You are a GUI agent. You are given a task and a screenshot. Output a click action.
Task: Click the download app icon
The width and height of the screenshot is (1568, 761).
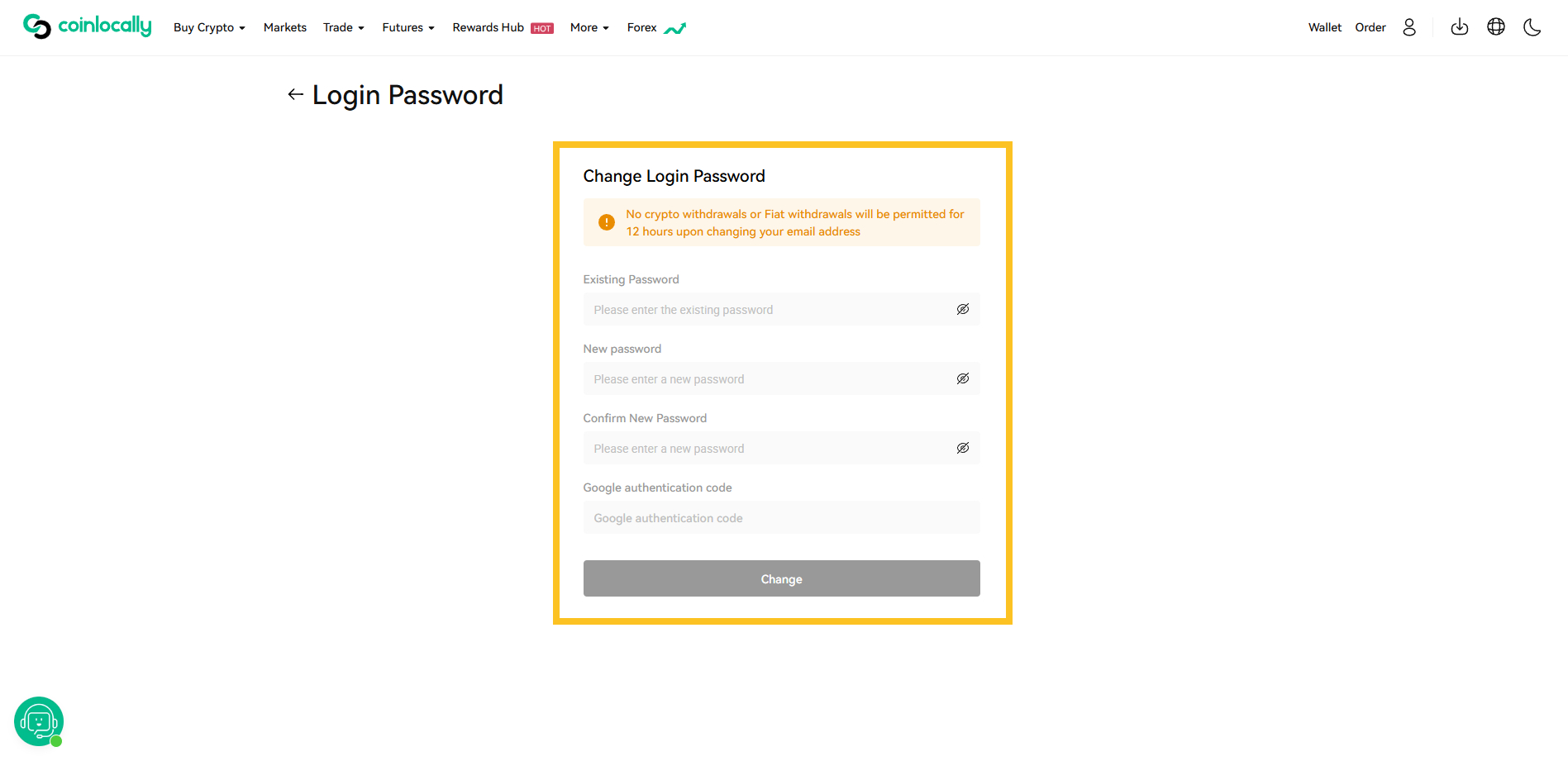tap(1460, 27)
